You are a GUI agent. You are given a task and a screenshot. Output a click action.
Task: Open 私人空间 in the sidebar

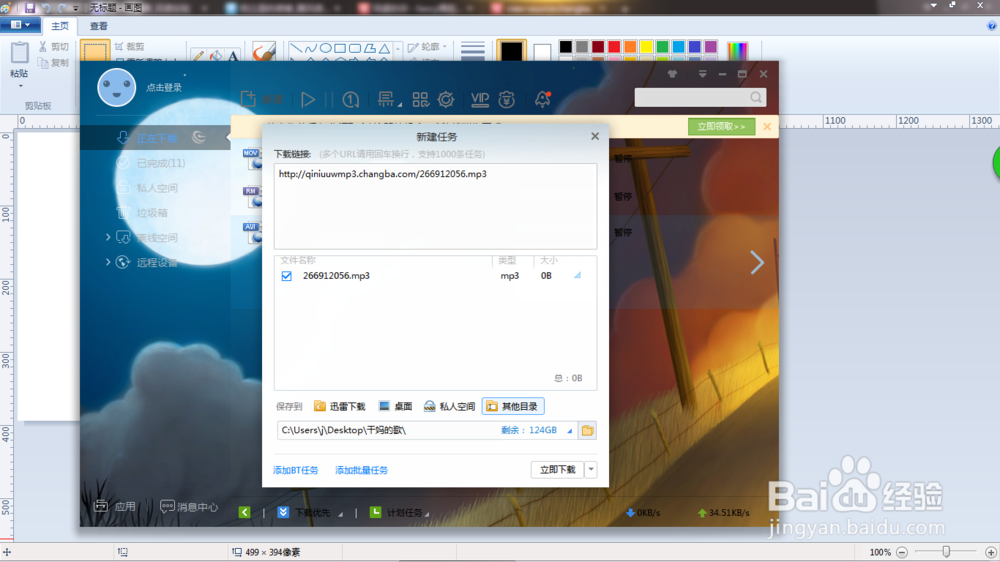pos(157,188)
